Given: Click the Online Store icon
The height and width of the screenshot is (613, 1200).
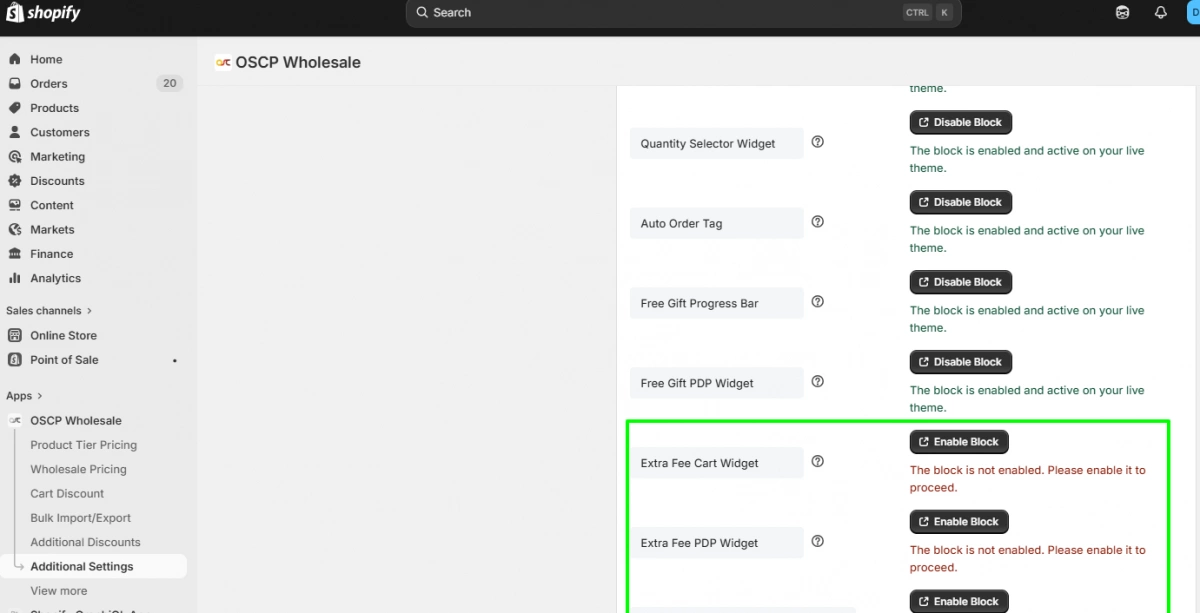Looking at the screenshot, I should (15, 336).
